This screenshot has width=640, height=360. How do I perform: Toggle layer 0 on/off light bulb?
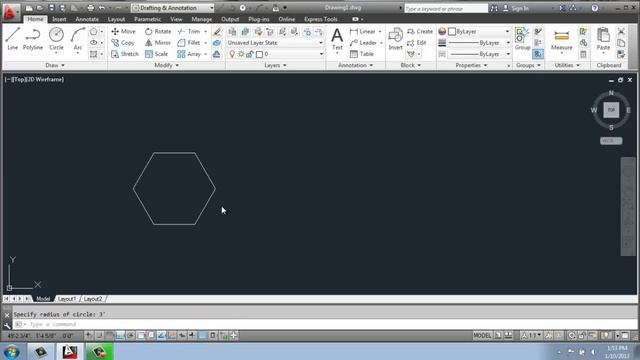coord(232,54)
